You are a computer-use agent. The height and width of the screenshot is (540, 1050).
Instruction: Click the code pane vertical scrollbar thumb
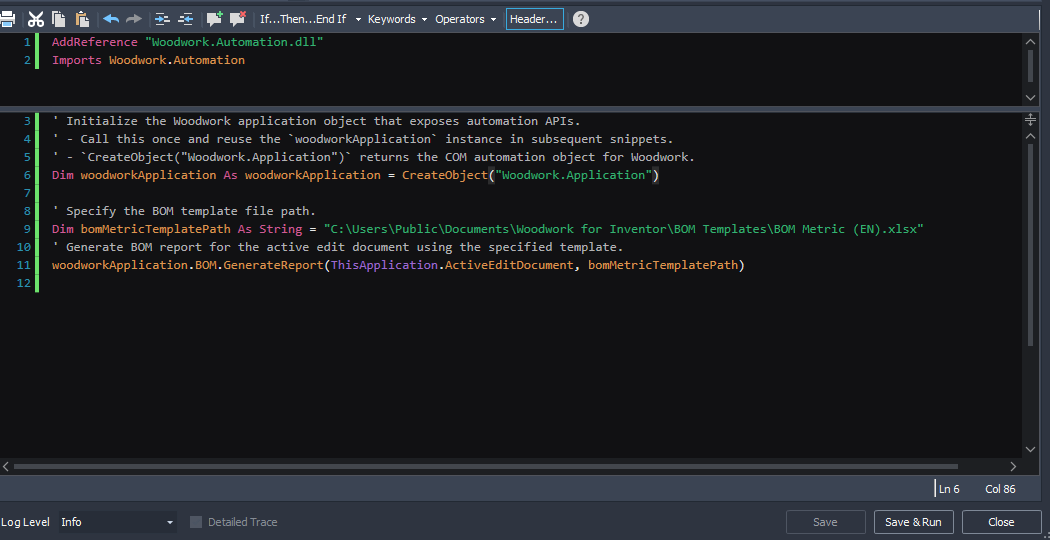[x=1031, y=245]
